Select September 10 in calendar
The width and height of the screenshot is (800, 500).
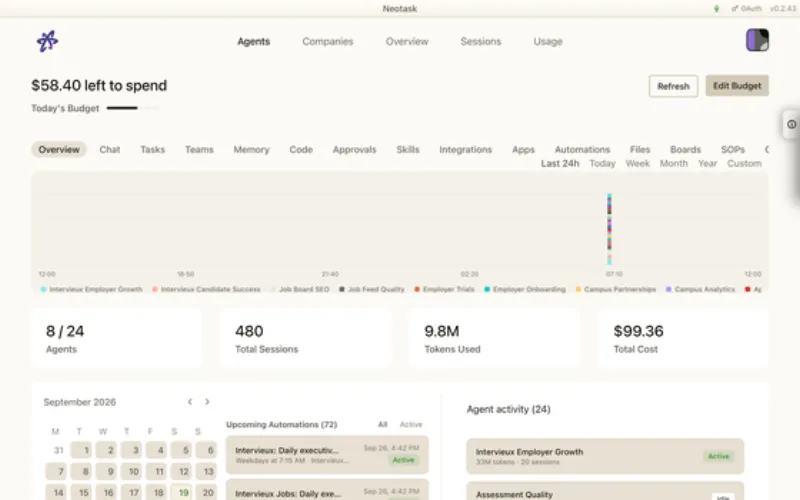132,471
